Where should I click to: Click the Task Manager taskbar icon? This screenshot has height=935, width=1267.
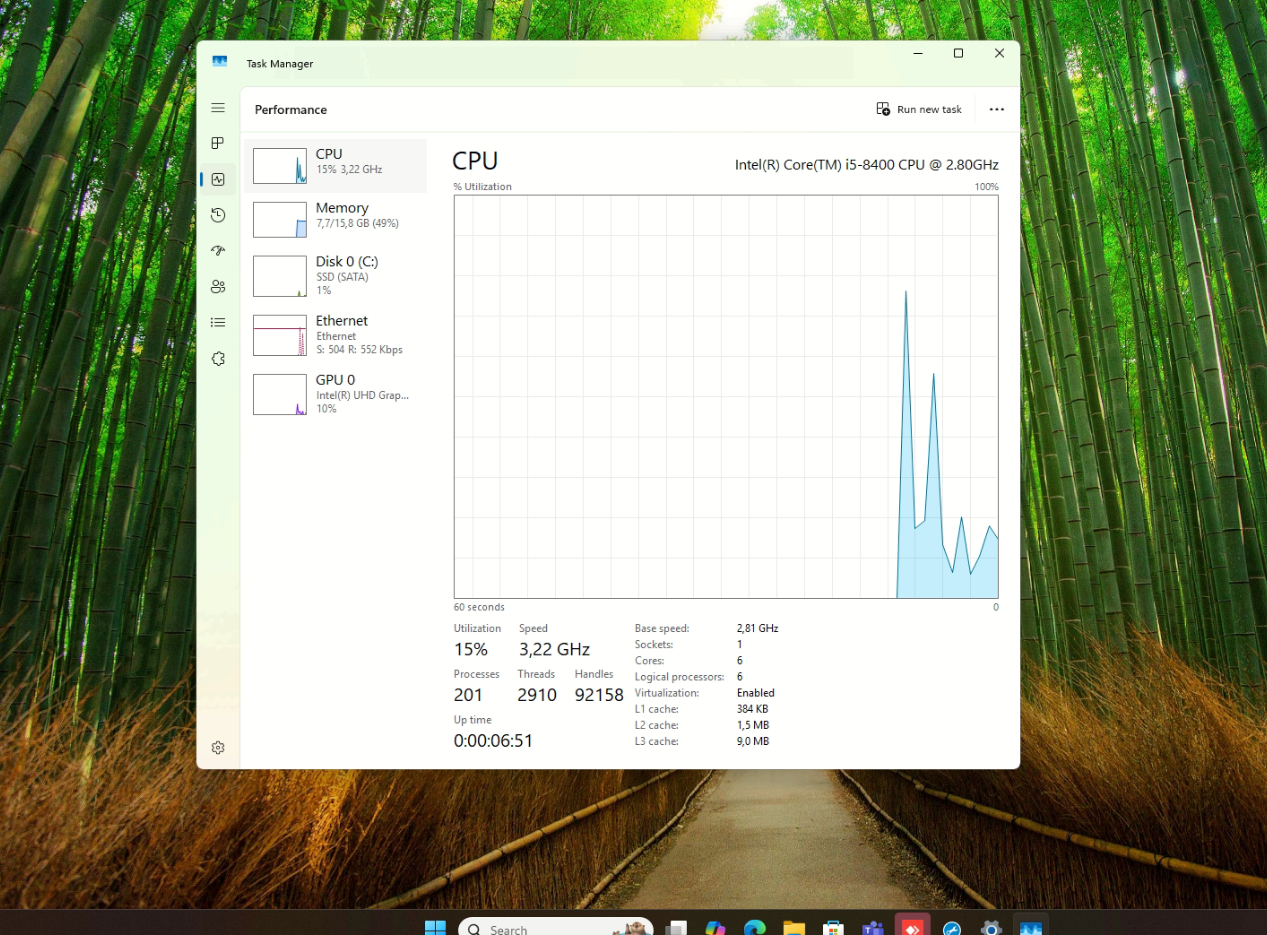[x=1030, y=926]
